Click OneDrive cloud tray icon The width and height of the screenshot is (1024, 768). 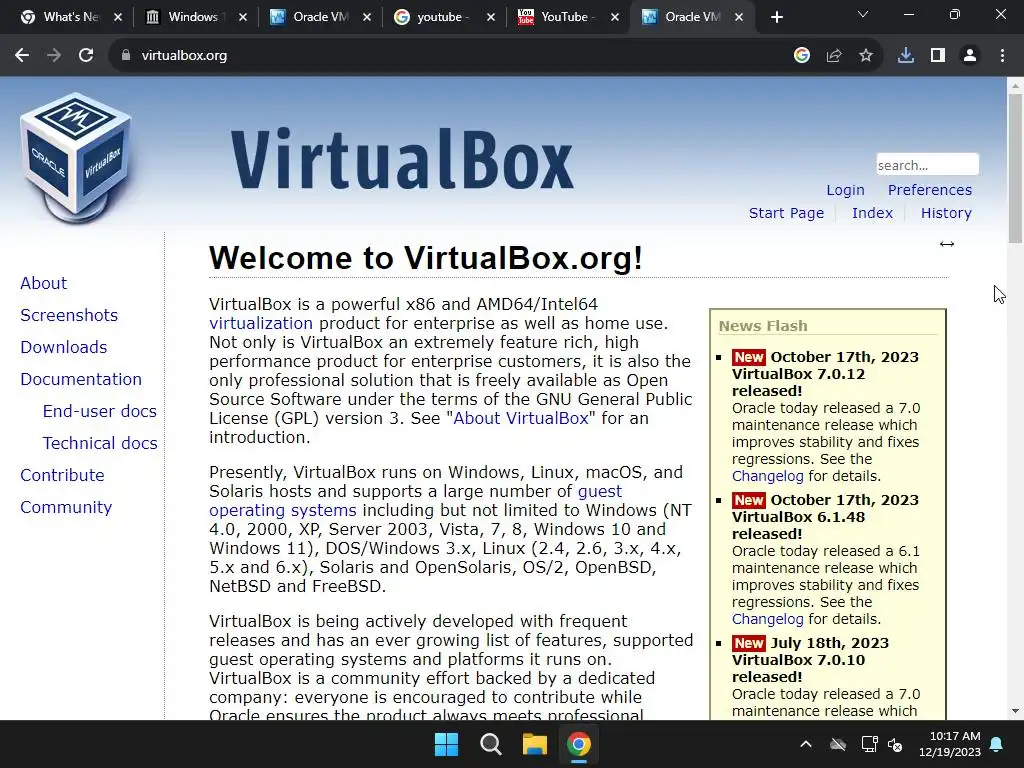(838, 744)
